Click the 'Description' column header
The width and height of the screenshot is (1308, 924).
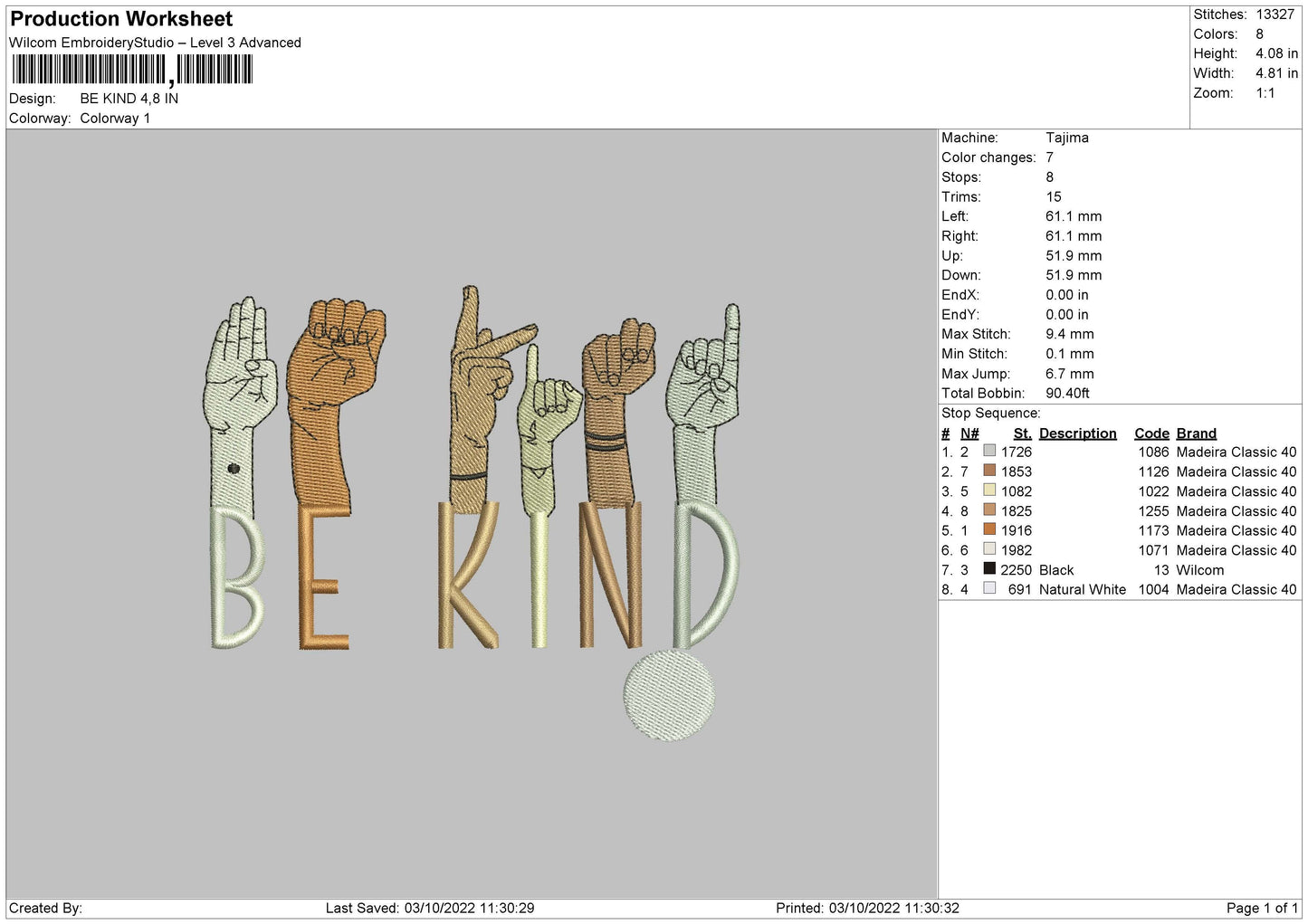[x=1077, y=433]
